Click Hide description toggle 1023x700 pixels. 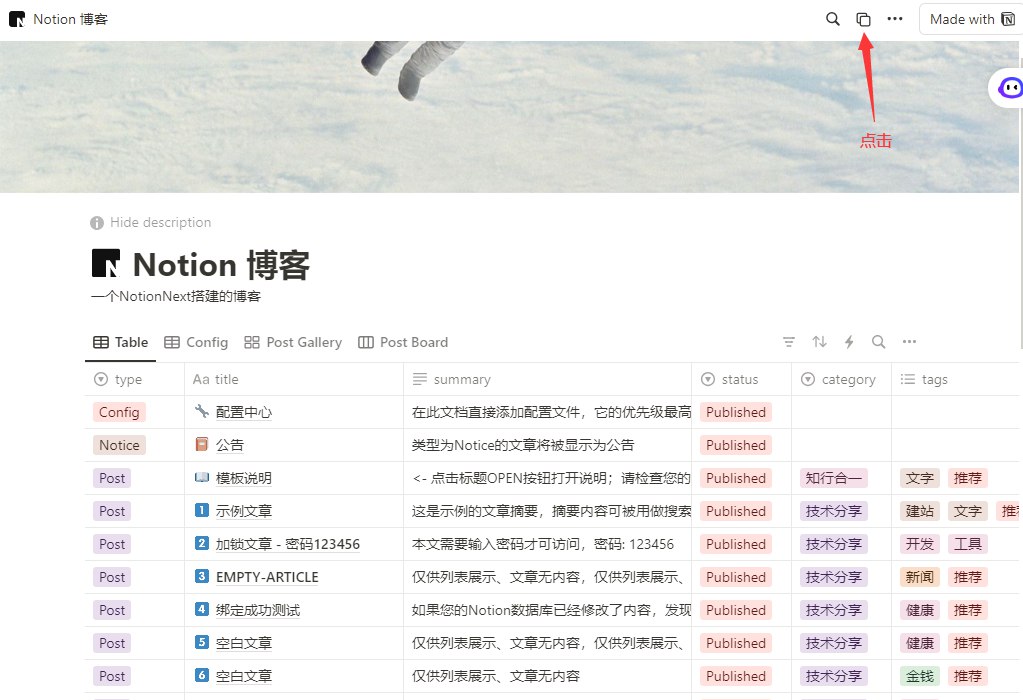(x=151, y=222)
